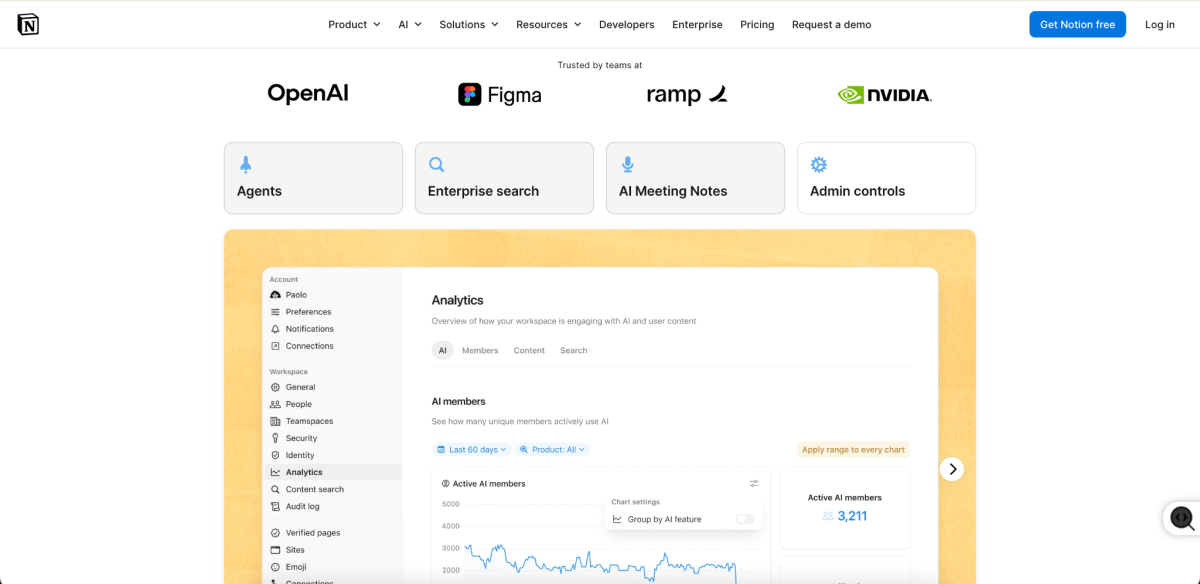Screen dimensions: 1200x584
Task: Click the Notifications bell icon
Action: (x=275, y=329)
